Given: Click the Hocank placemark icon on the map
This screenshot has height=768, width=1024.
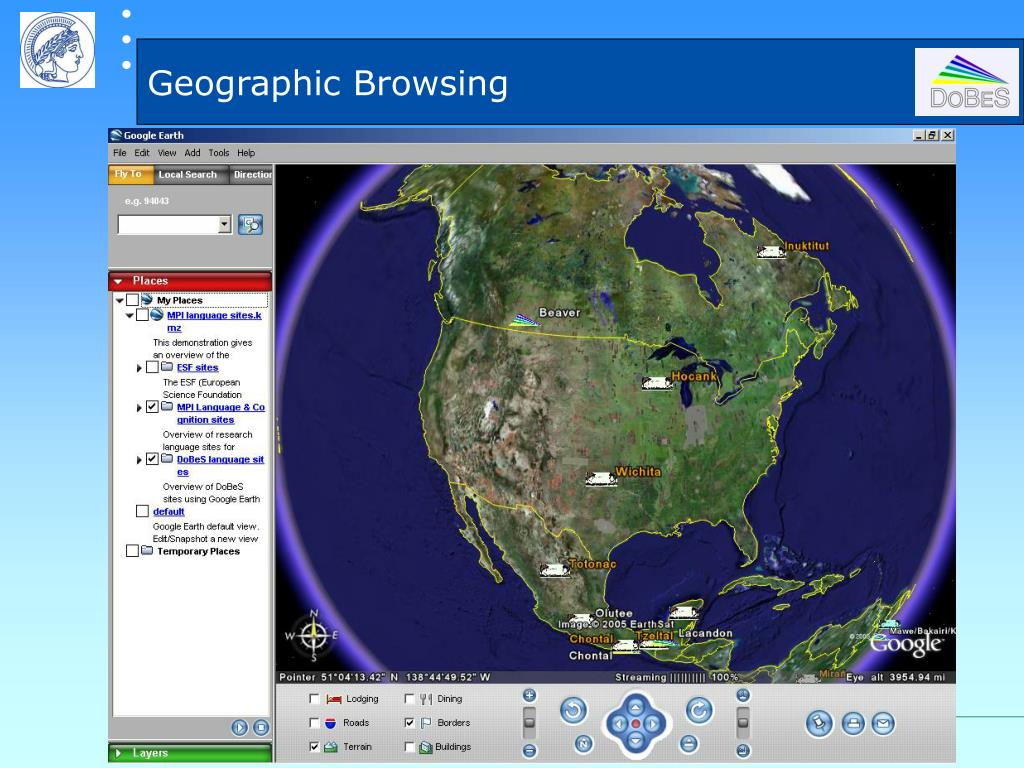Looking at the screenshot, I should pyautogui.click(x=657, y=383).
